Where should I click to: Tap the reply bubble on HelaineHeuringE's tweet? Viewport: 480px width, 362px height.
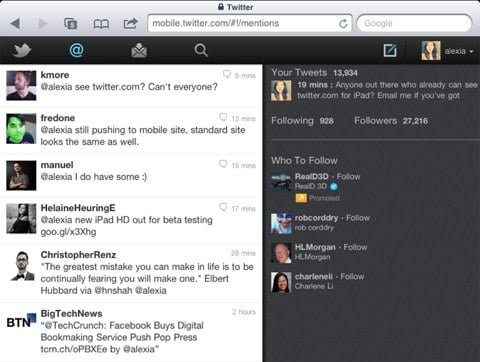[223, 207]
